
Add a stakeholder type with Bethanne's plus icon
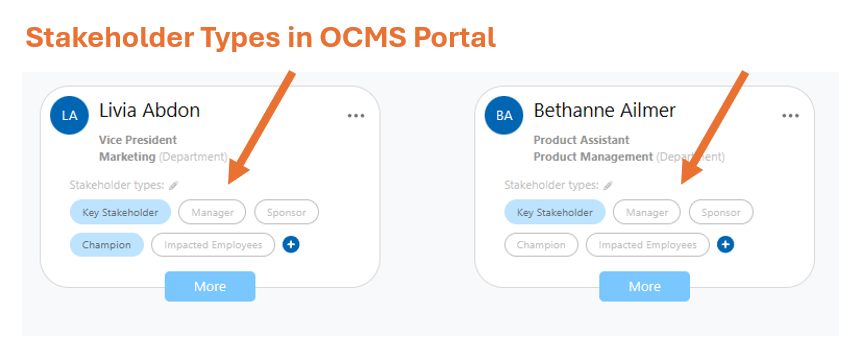[x=725, y=245]
